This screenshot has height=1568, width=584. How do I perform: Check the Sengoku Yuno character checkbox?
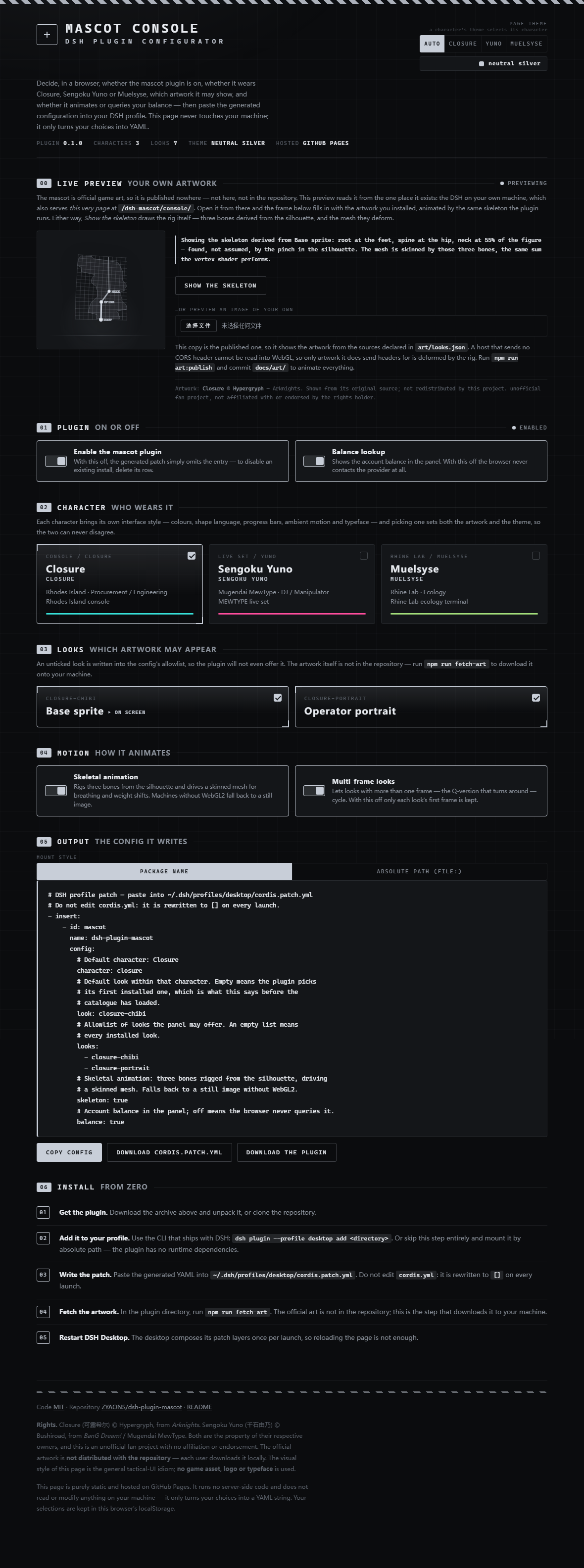pos(364,556)
